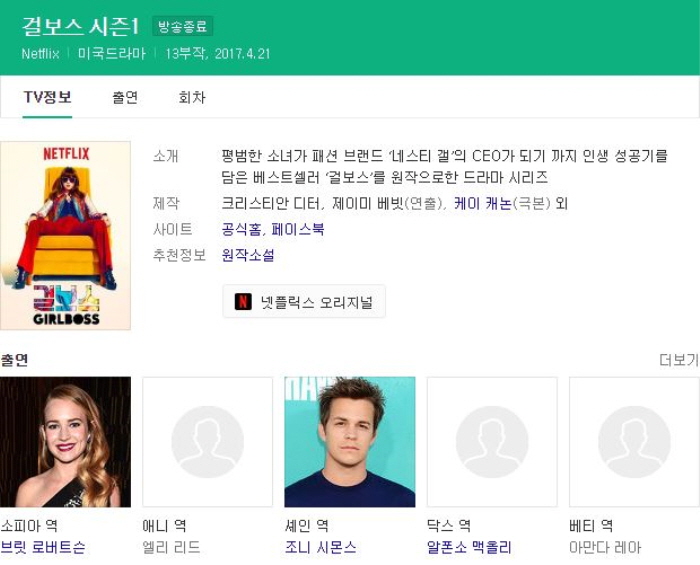Click placeholder avatar icon for 베티 역
The height and width of the screenshot is (565, 700).
coord(634,442)
